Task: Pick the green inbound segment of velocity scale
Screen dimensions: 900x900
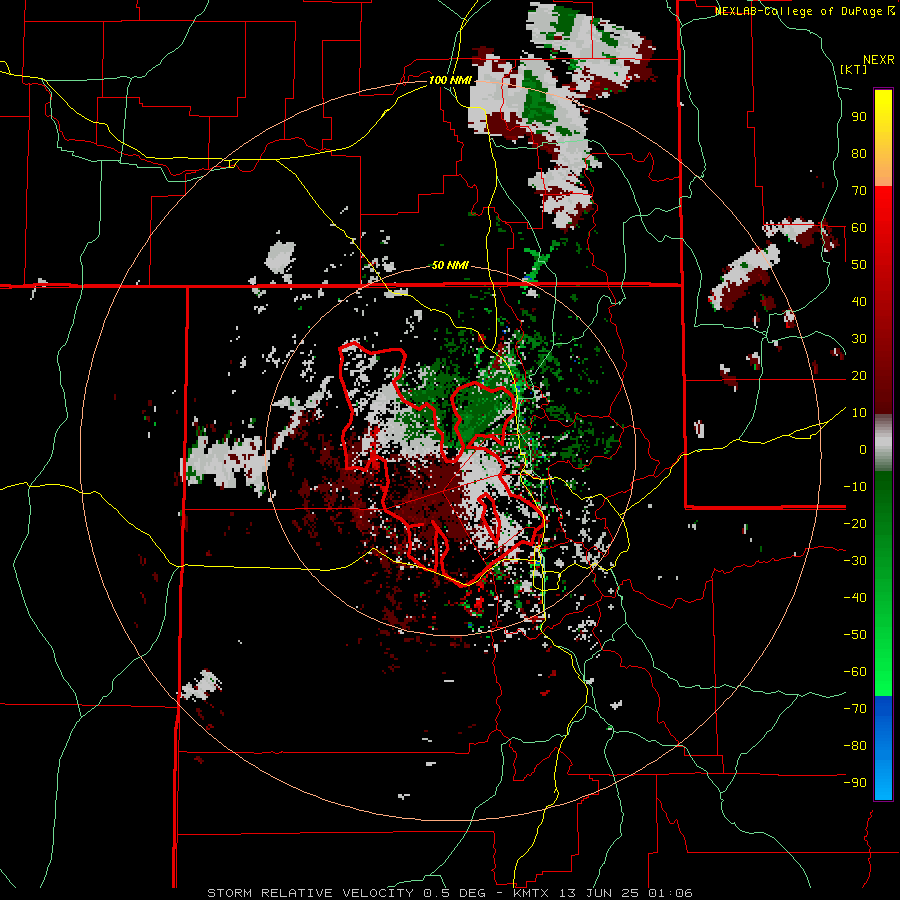Action: (x=883, y=583)
